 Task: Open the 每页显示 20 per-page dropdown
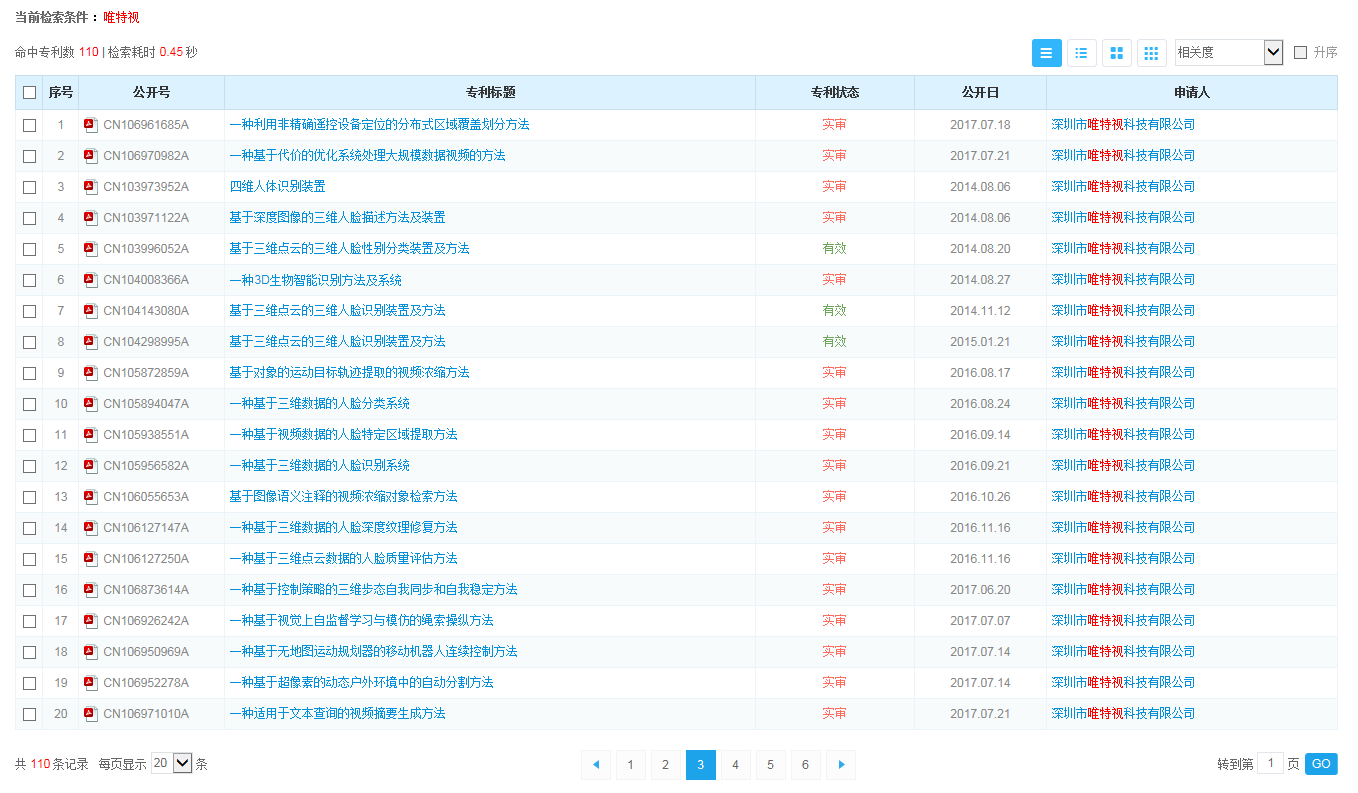click(171, 763)
